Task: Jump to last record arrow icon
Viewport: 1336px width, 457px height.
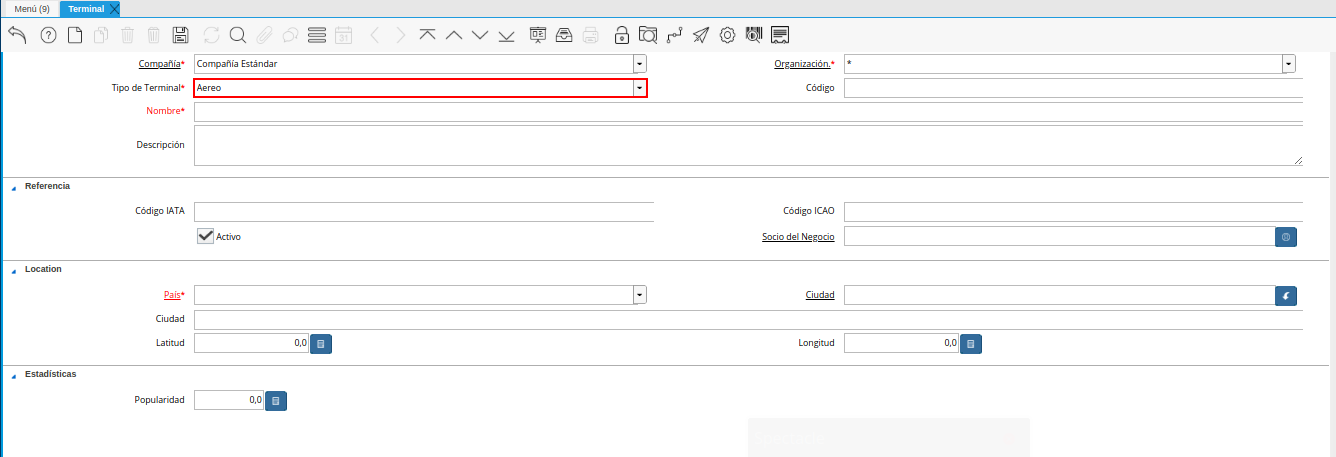Action: (506, 35)
